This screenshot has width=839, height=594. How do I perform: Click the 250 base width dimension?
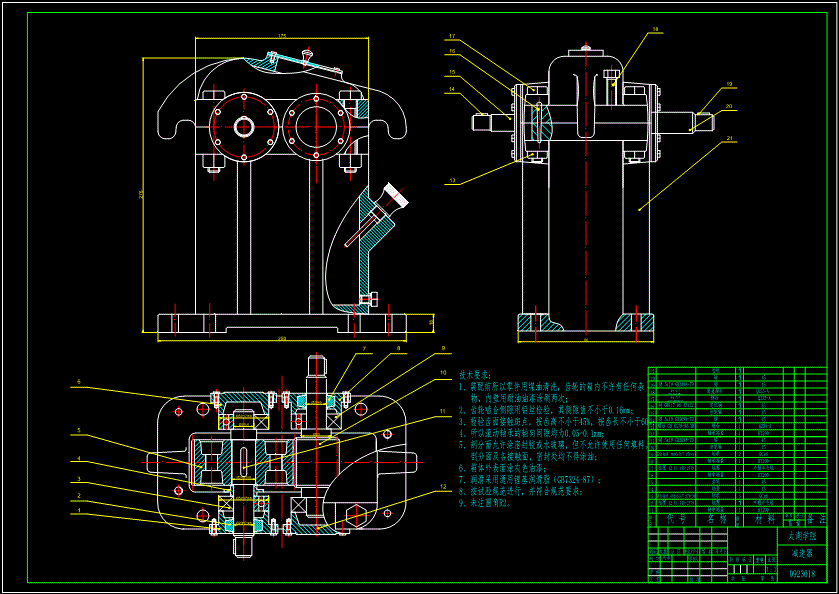click(x=281, y=339)
